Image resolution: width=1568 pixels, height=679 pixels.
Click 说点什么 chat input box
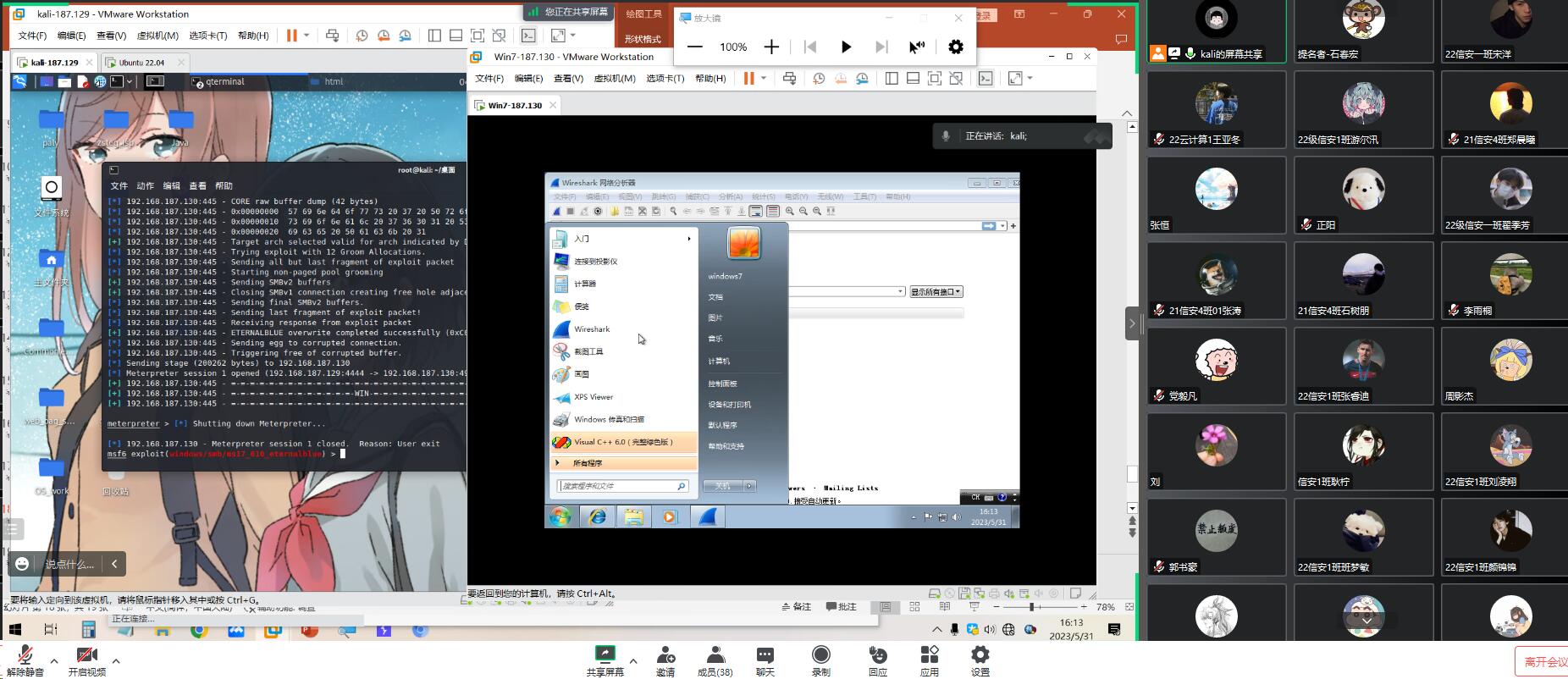pyautogui.click(x=69, y=564)
